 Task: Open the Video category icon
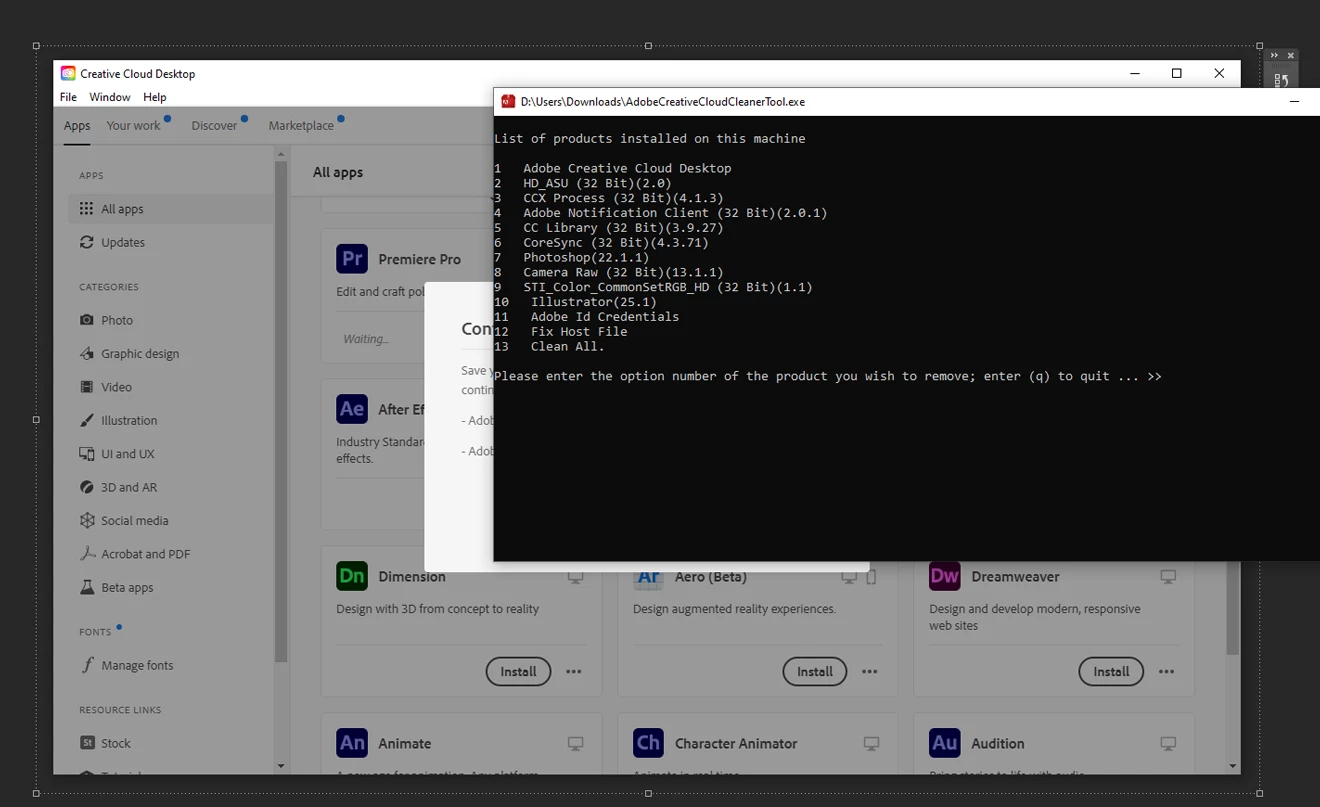tap(87, 387)
